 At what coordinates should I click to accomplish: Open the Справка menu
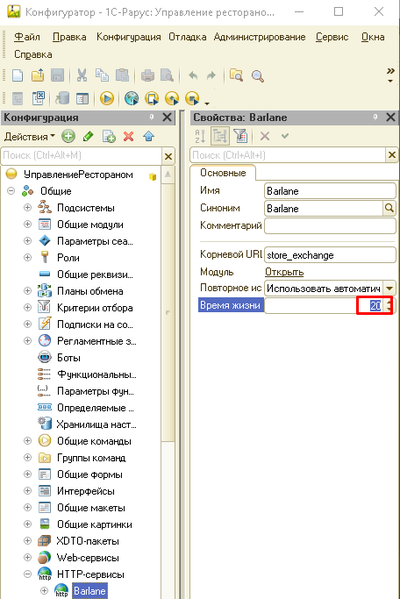coord(33,55)
